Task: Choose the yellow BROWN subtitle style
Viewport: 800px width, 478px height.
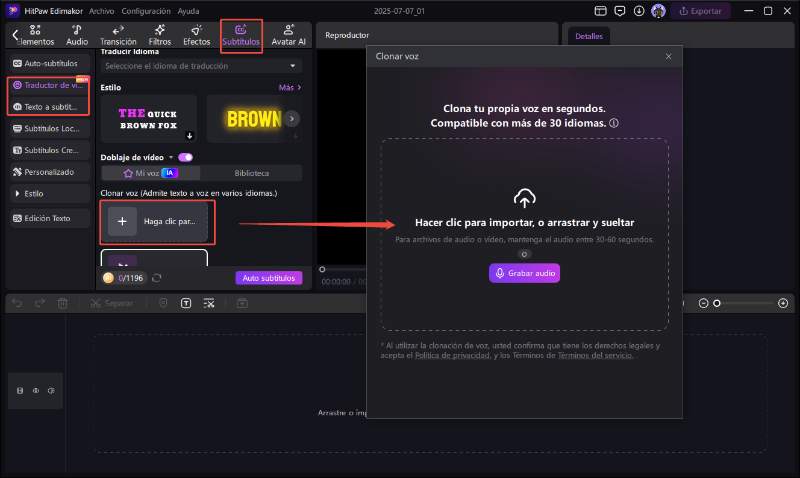Action: 254,119
